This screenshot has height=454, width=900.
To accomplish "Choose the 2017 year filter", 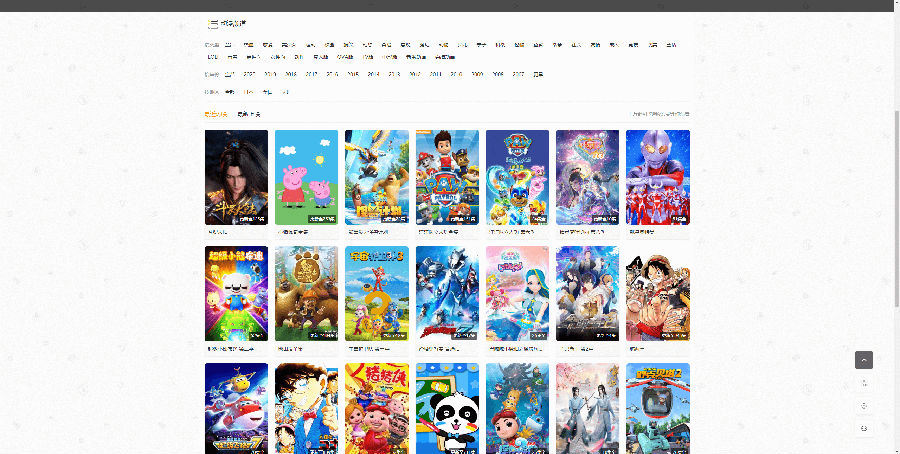I will click(312, 74).
